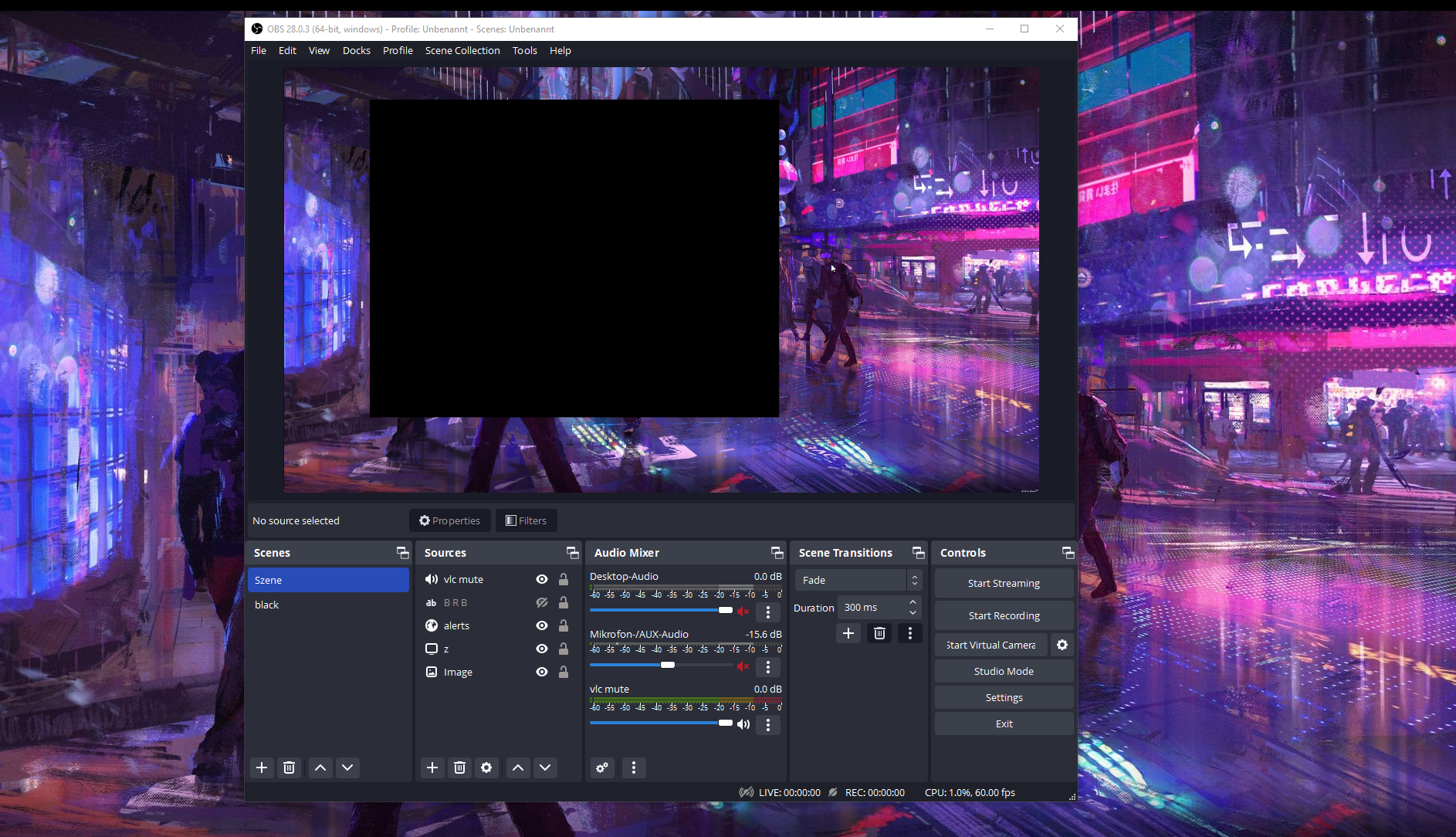Undock the Sources panel

click(x=572, y=553)
